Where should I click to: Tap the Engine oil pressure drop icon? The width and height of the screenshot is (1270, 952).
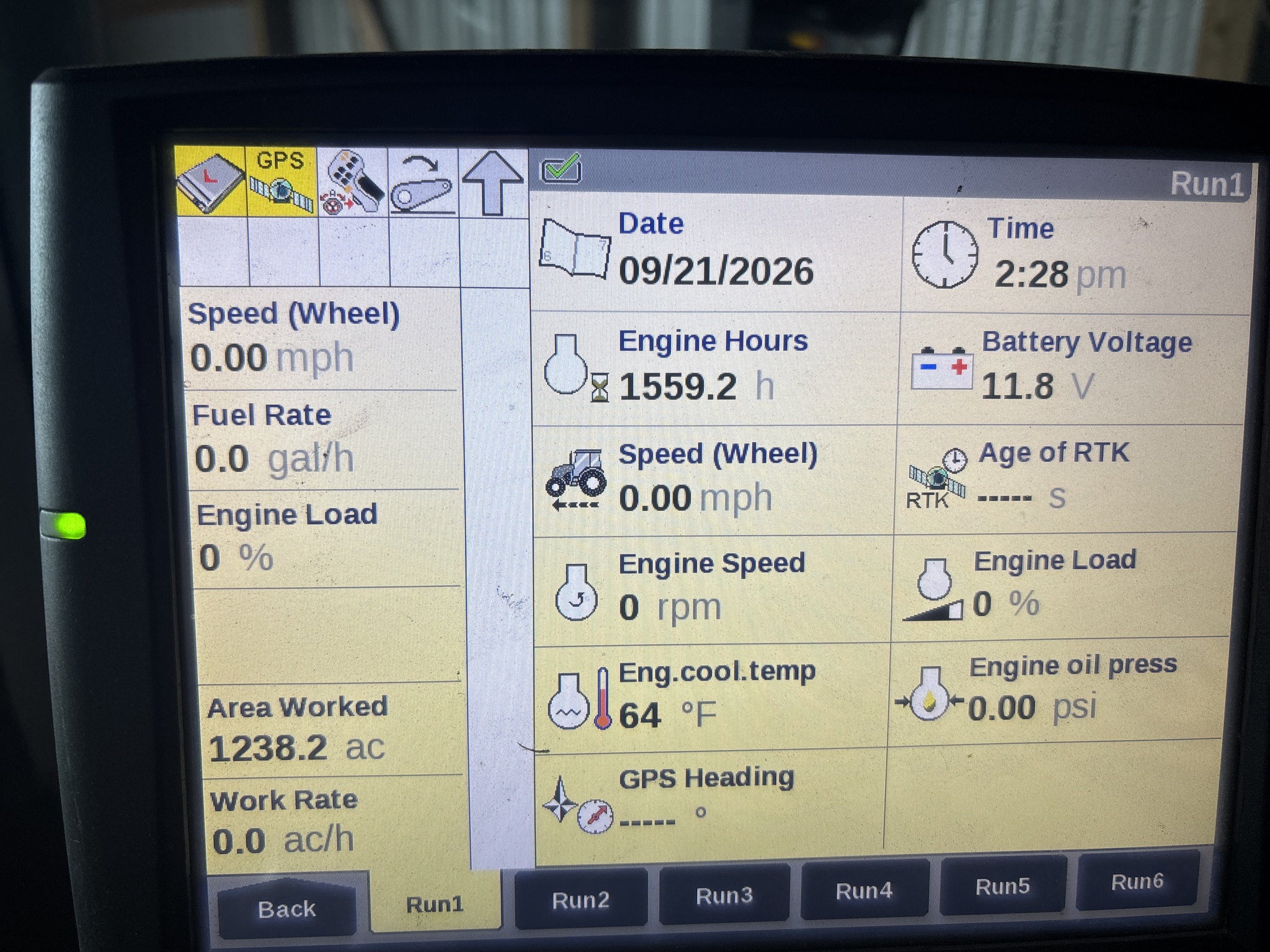point(929,694)
